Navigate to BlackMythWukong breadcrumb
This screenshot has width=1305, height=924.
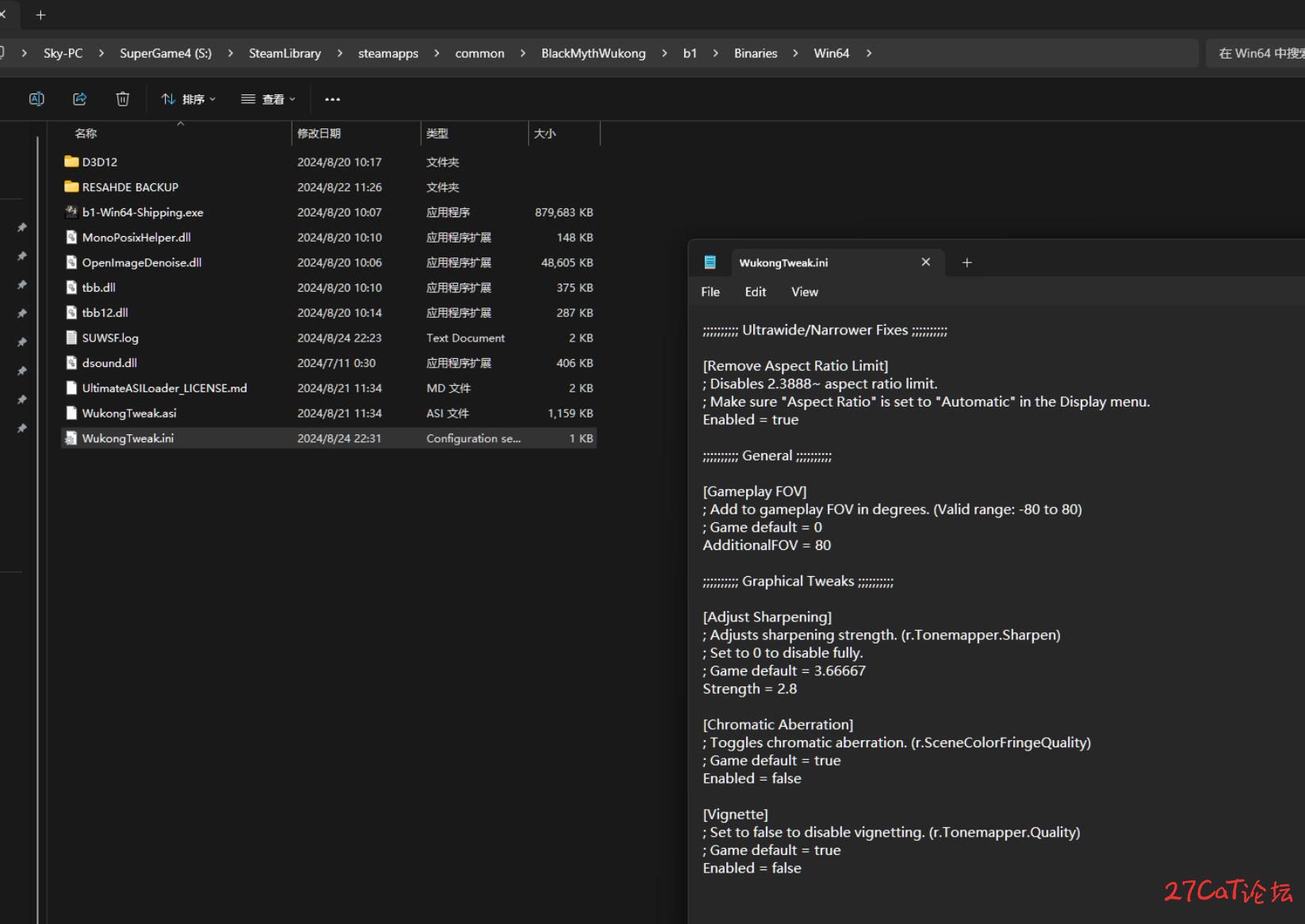(x=593, y=53)
